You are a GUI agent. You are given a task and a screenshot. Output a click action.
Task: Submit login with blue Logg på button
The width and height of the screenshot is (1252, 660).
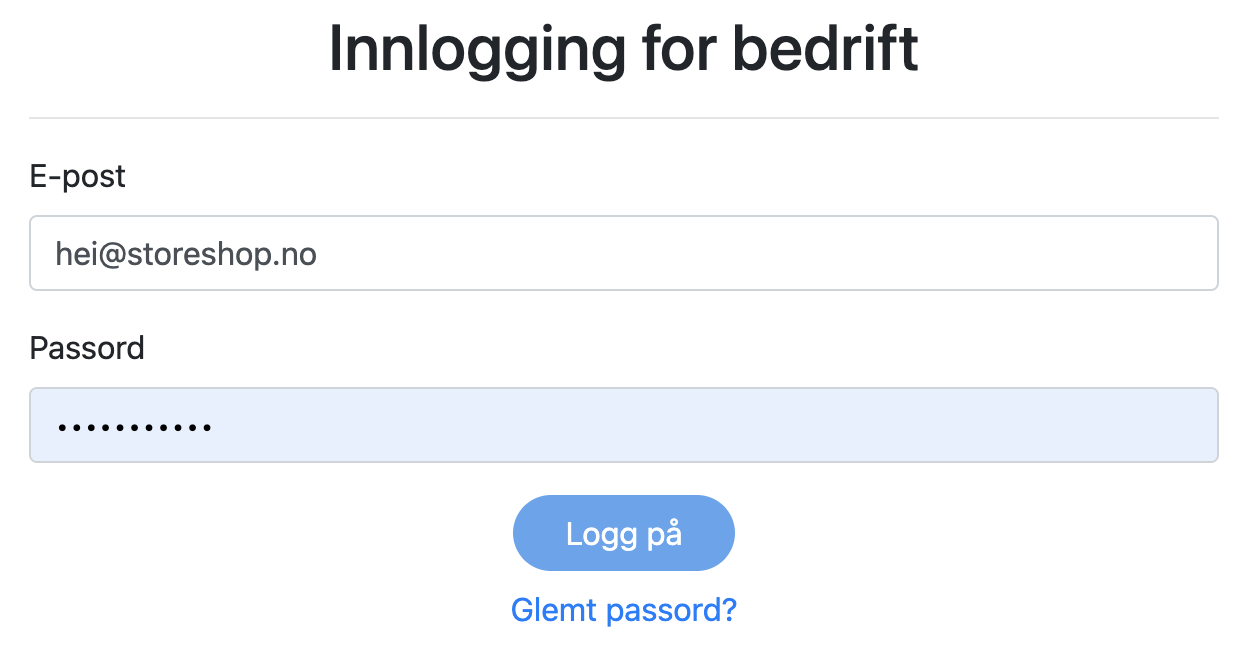pyautogui.click(x=623, y=533)
